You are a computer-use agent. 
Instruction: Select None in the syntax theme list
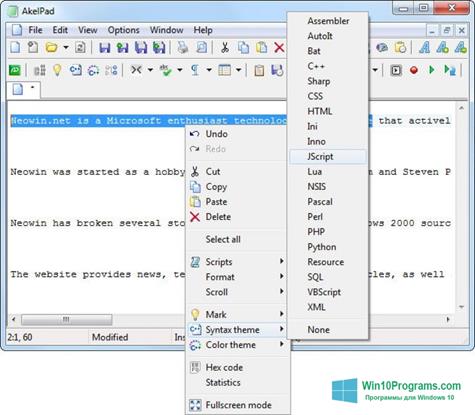coord(328,330)
